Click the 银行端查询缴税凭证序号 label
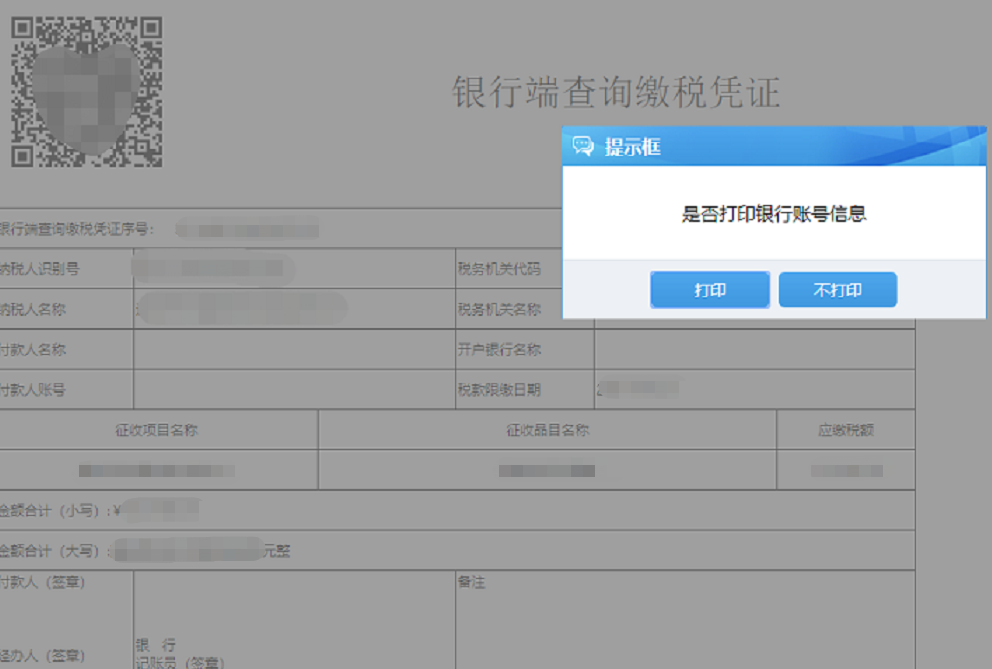992x669 pixels. coord(77,229)
